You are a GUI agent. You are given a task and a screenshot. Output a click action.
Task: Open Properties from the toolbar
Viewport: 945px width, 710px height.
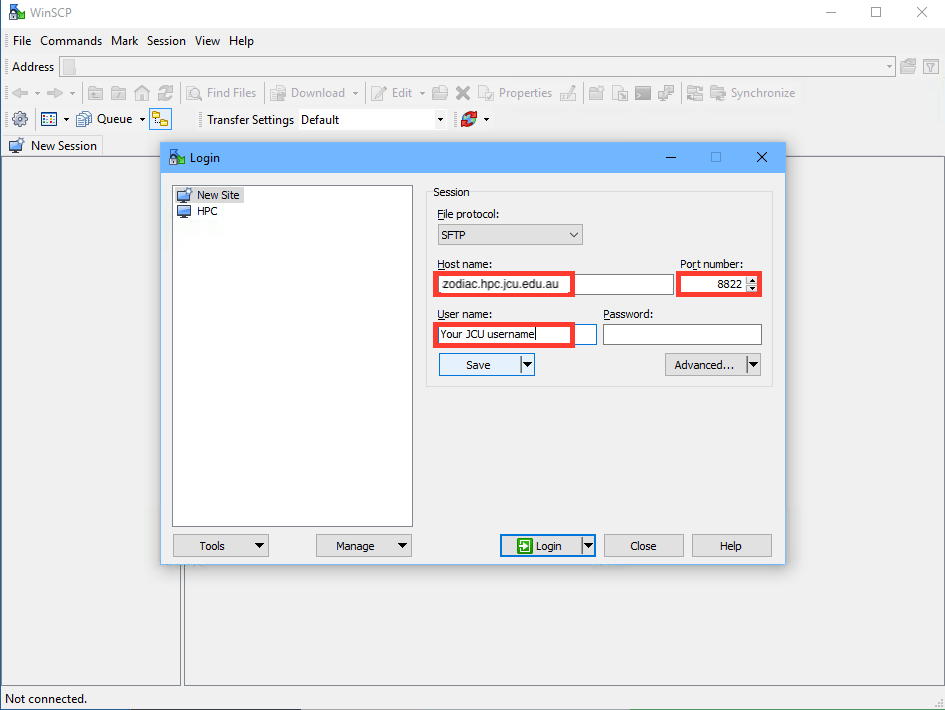coord(515,93)
